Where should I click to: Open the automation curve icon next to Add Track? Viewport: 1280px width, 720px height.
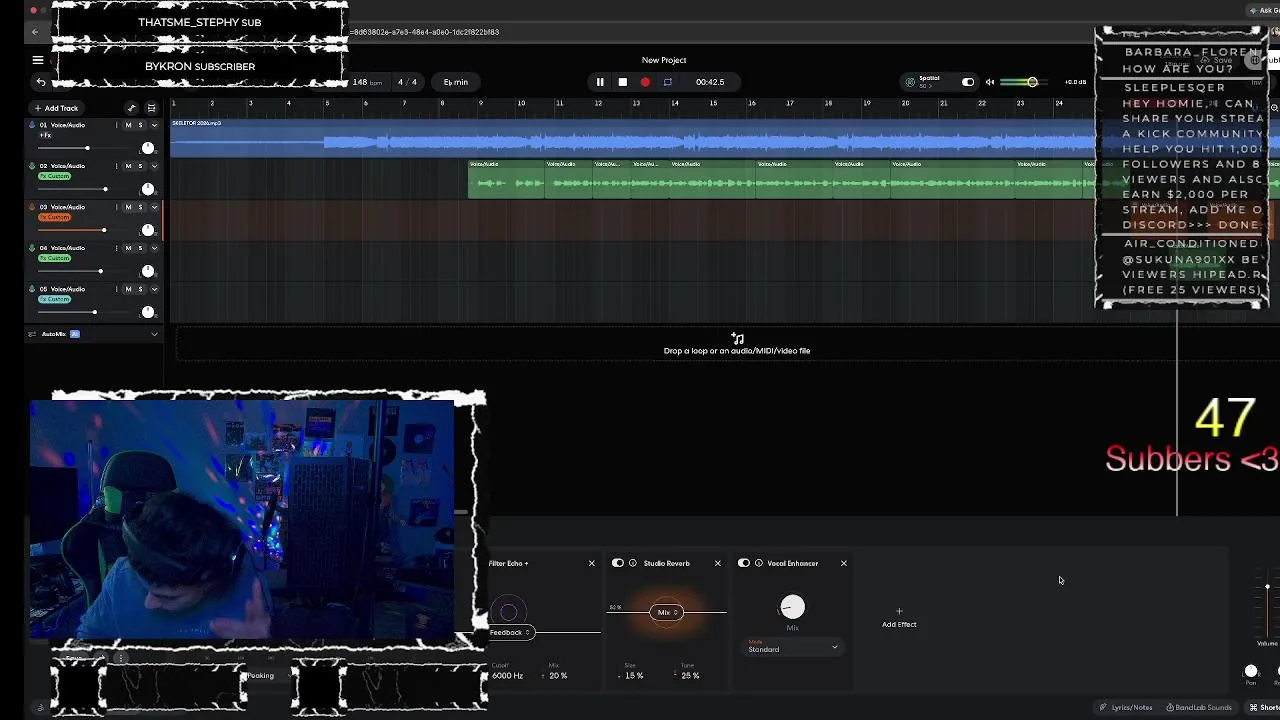(x=131, y=108)
